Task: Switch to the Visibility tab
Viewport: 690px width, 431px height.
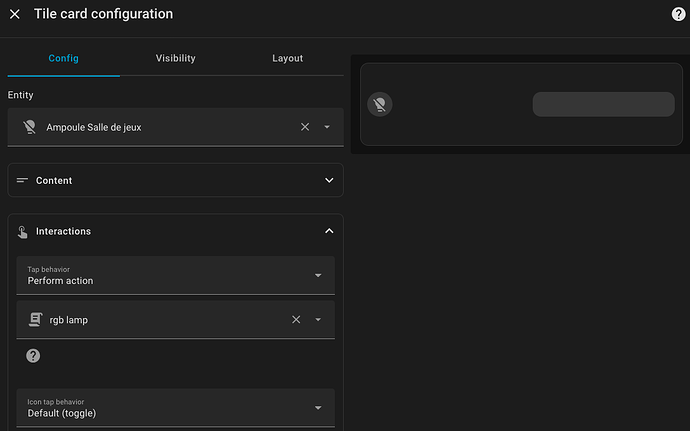Action: click(x=175, y=58)
